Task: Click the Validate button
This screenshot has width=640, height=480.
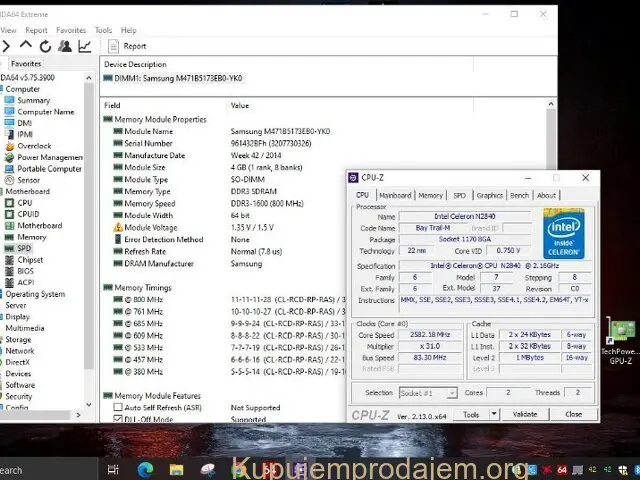Action: [x=525, y=414]
